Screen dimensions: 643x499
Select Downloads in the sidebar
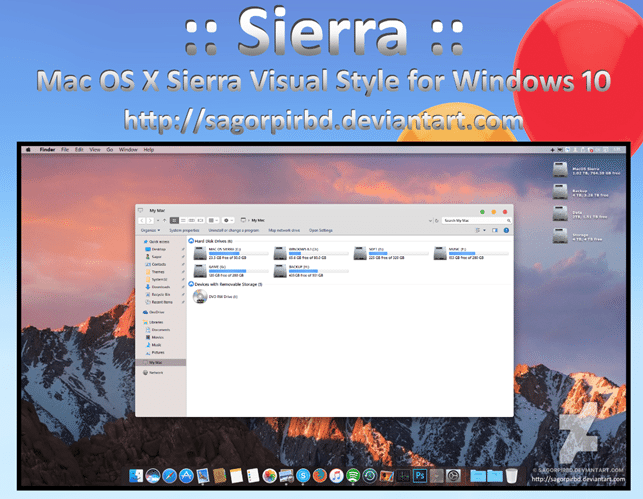[160, 287]
